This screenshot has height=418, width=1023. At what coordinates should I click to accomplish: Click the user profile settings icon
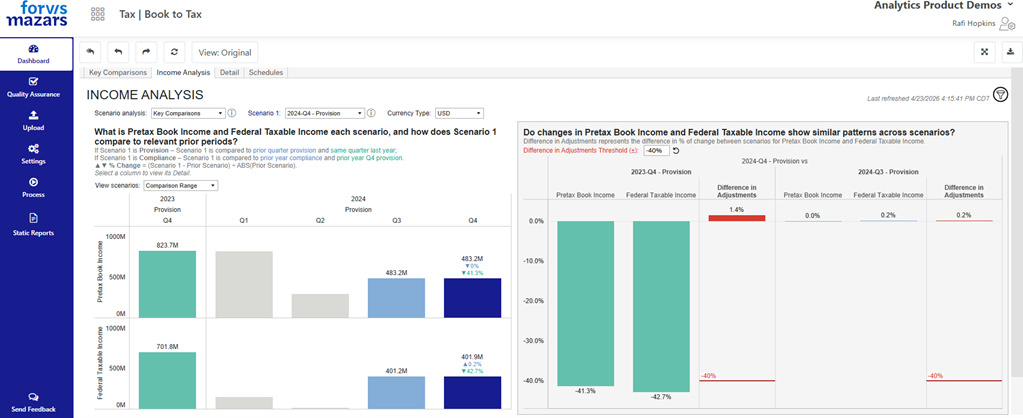(x=1007, y=23)
